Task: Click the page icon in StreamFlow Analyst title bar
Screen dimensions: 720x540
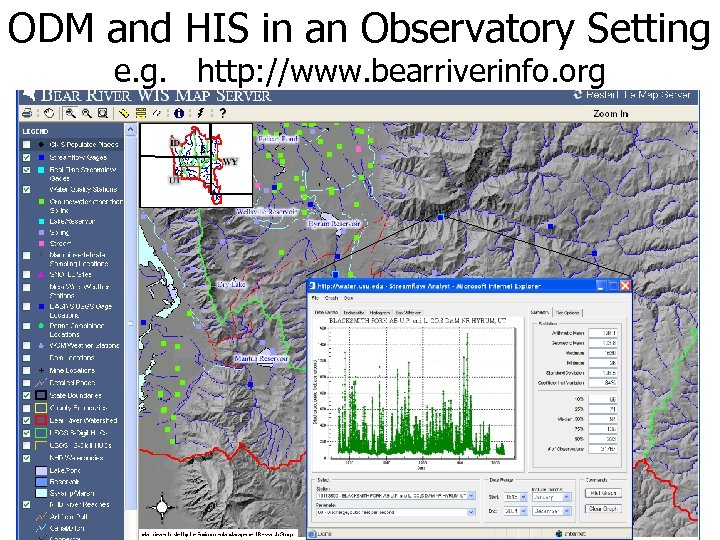Action: pyautogui.click(x=312, y=286)
